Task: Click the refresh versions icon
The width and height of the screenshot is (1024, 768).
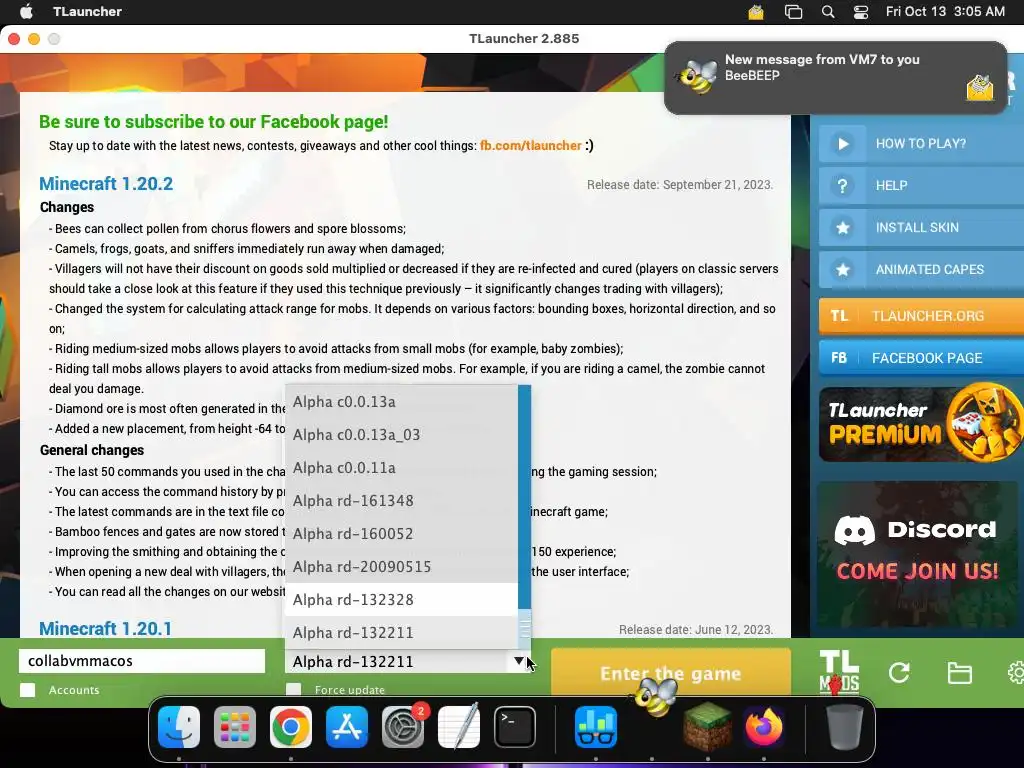Action: 899,673
